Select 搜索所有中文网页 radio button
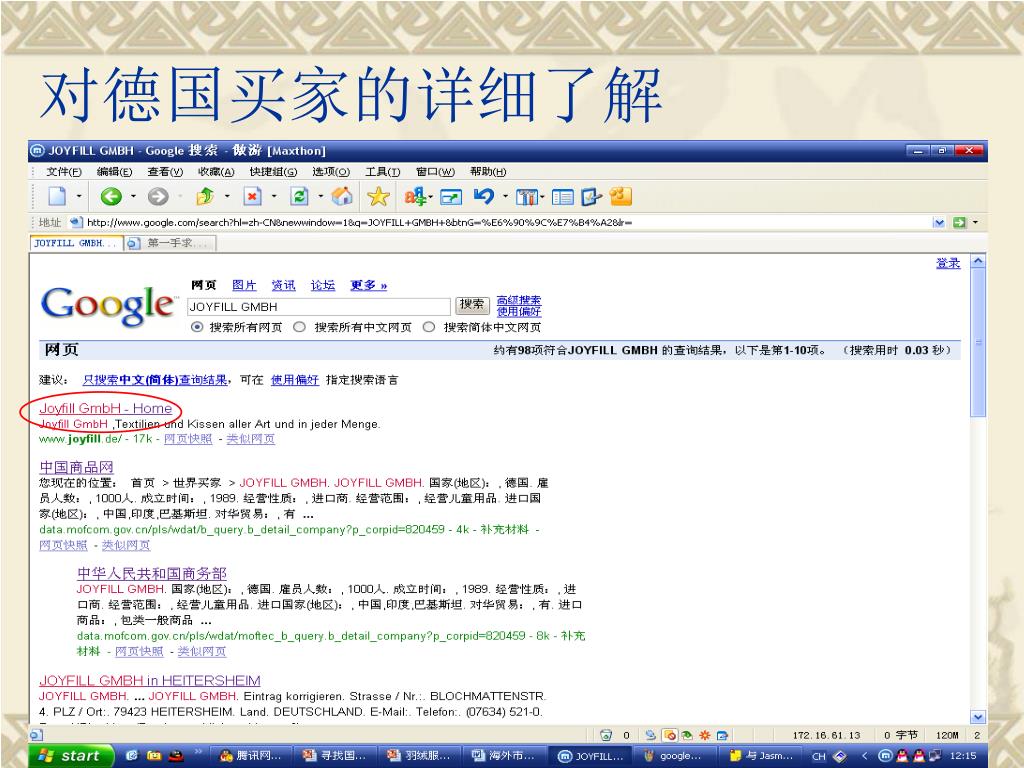This screenshot has height=768, width=1024. [299, 327]
